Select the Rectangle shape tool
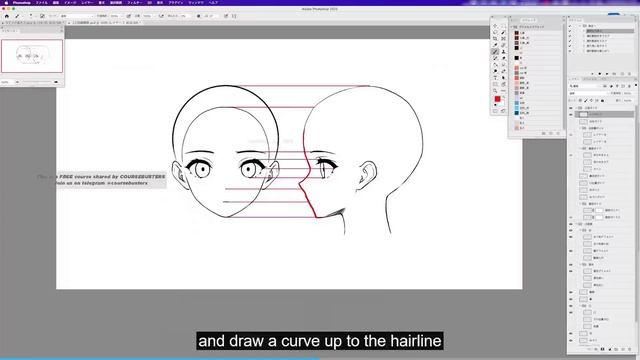The width and height of the screenshot is (640, 360). point(495,83)
